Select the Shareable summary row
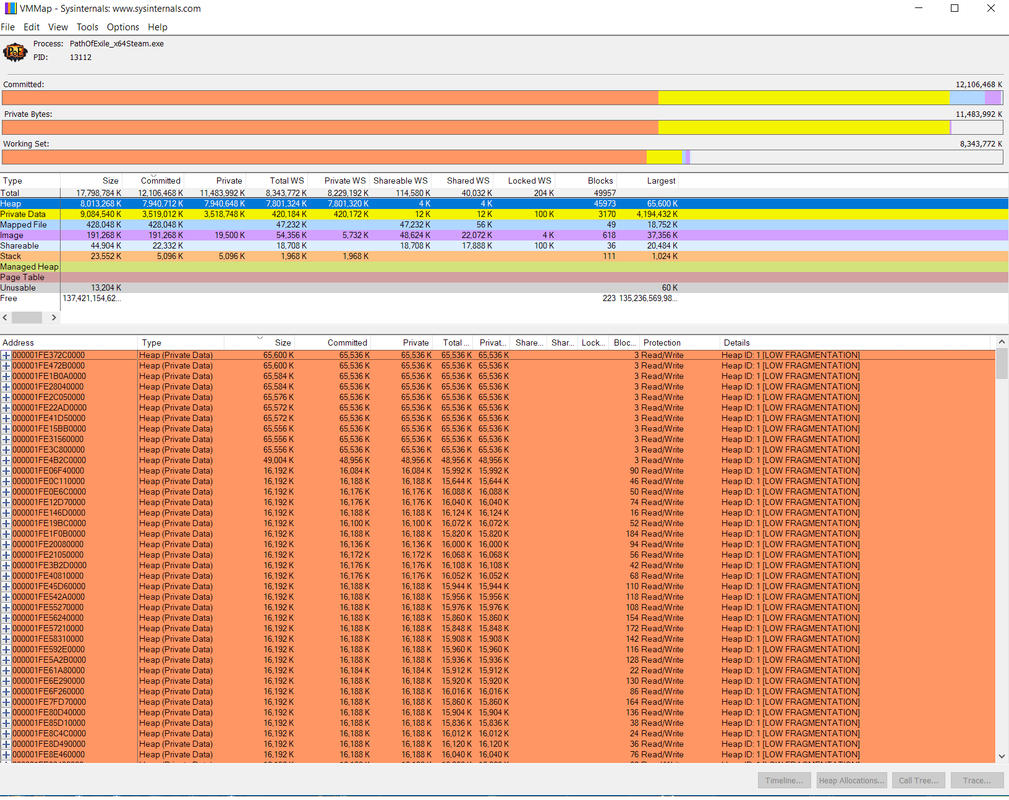1009x800 pixels. (x=504, y=246)
